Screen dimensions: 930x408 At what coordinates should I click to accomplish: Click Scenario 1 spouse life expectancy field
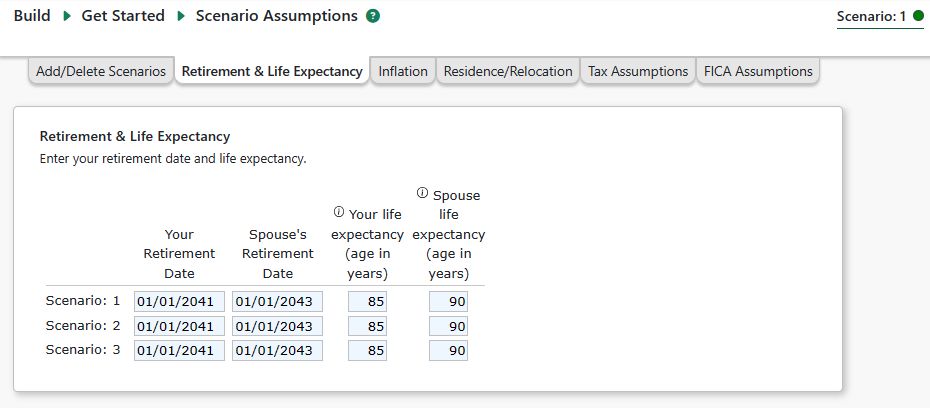pyautogui.click(x=448, y=301)
